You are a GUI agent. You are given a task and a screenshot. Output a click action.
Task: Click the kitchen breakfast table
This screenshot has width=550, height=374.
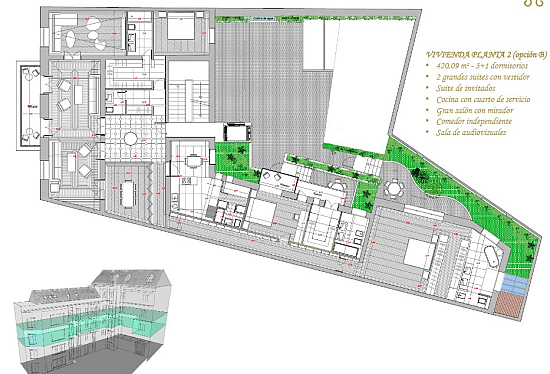point(193,161)
